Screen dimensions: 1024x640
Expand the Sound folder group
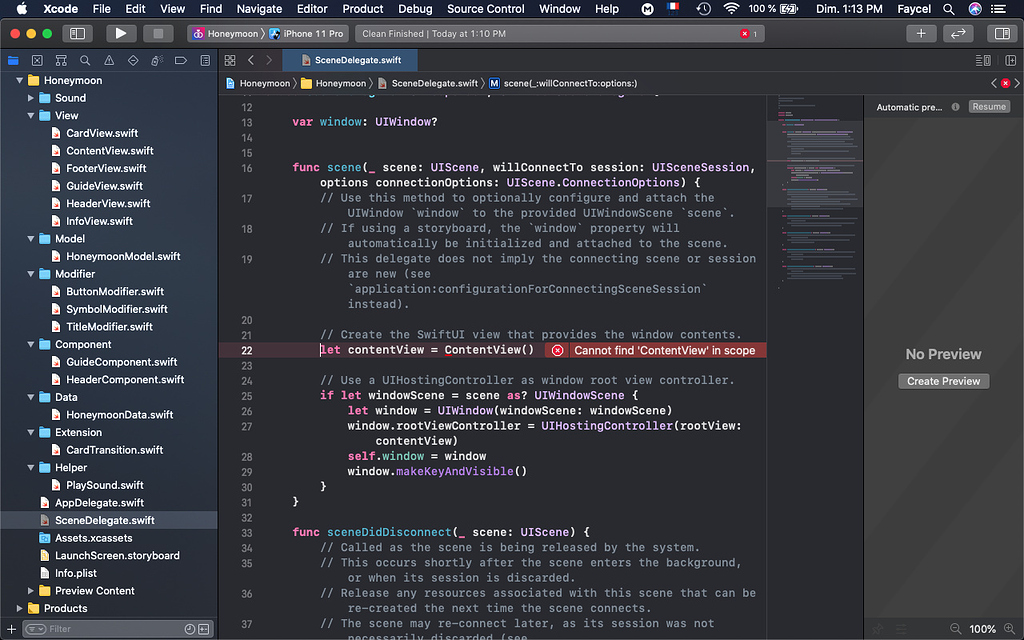[31, 98]
